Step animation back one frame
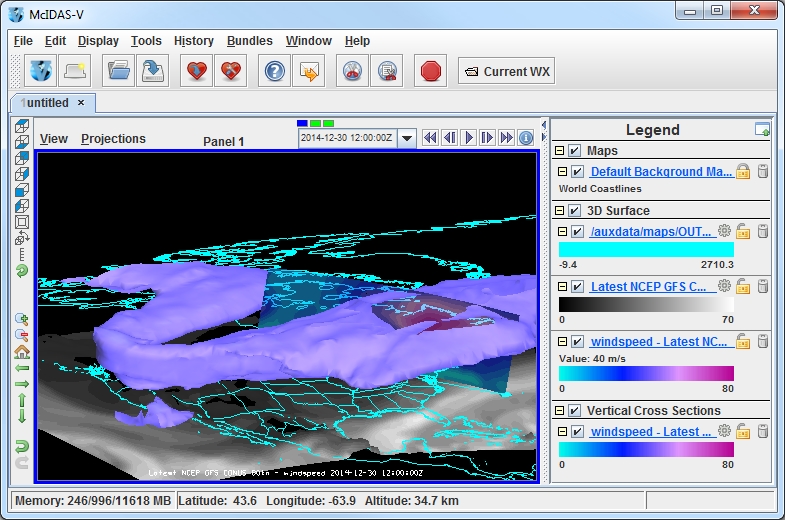785x520 pixels. point(450,138)
